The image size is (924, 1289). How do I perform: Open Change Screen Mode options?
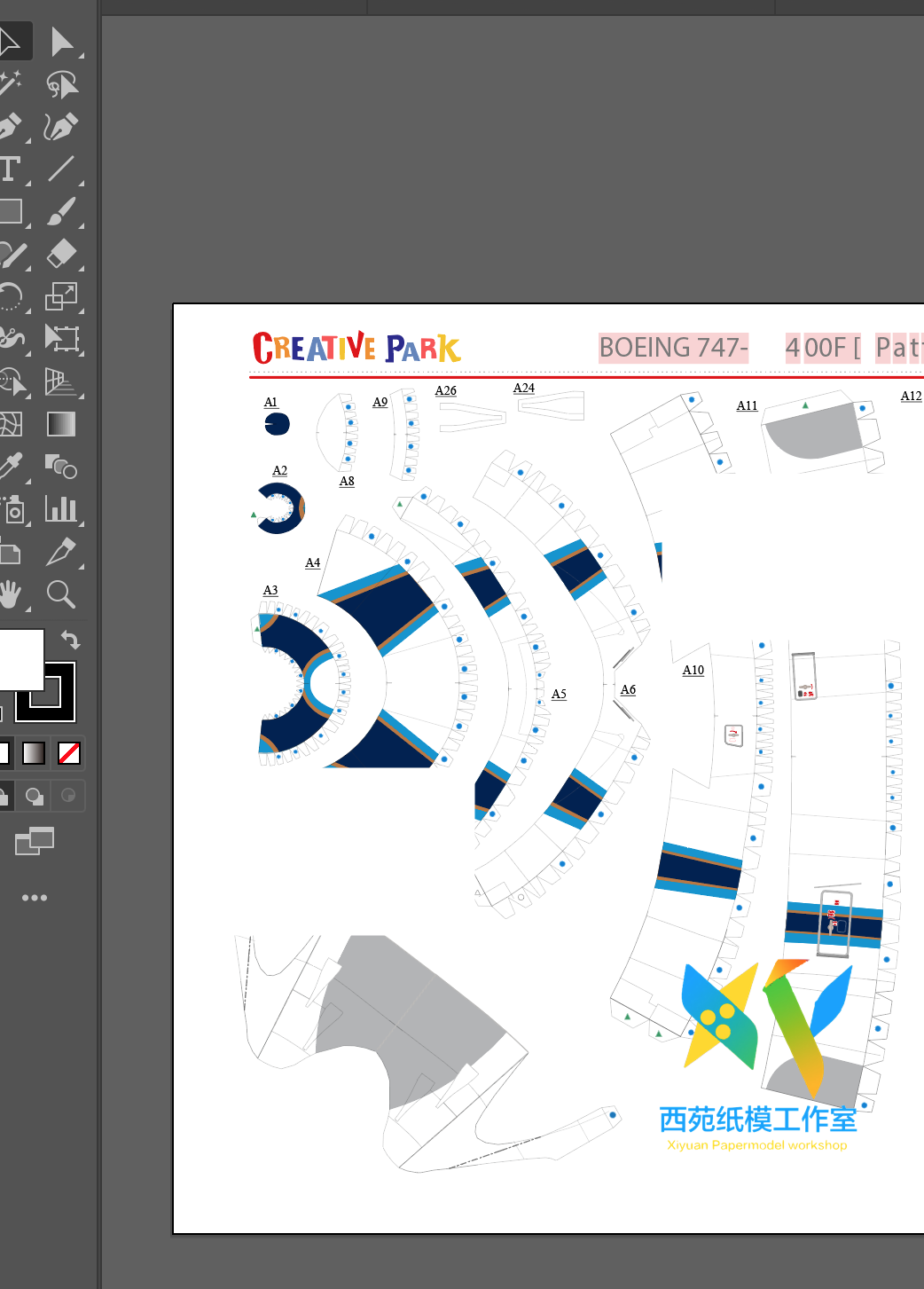click(35, 840)
